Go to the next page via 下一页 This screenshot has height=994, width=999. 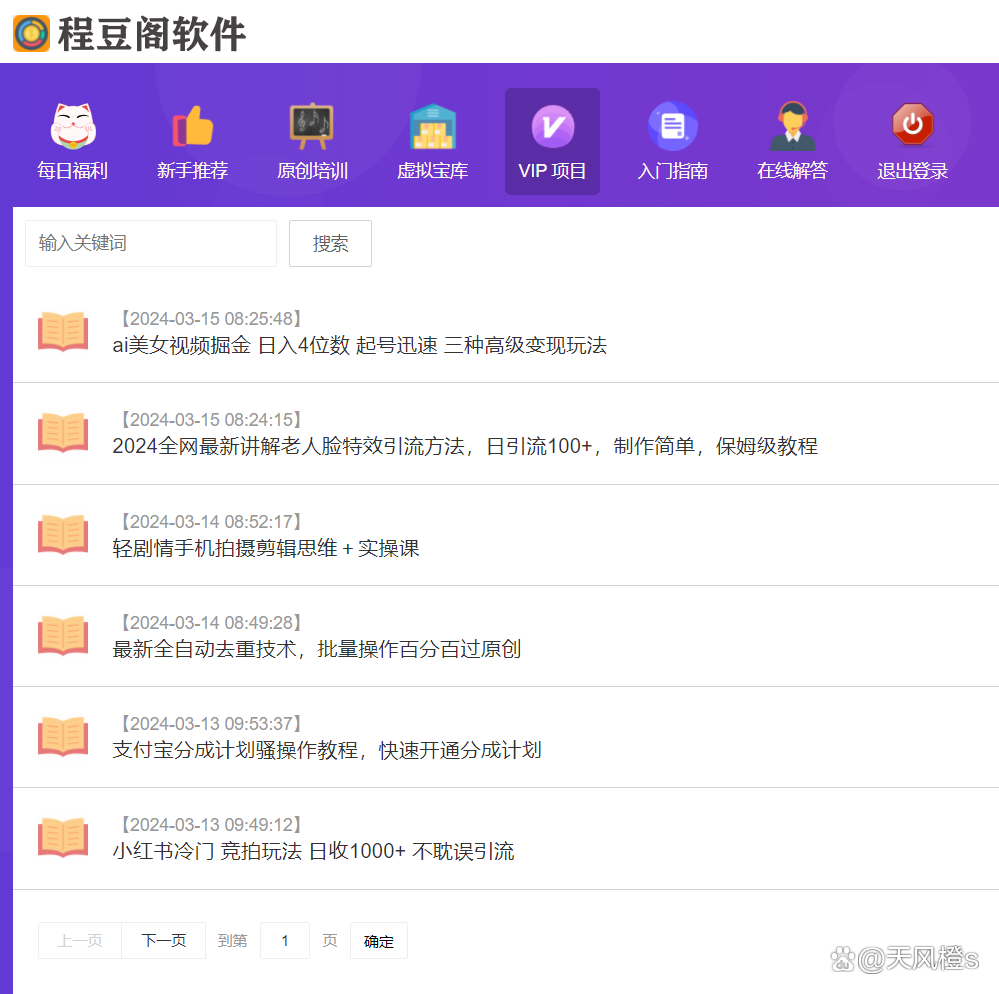coord(163,940)
